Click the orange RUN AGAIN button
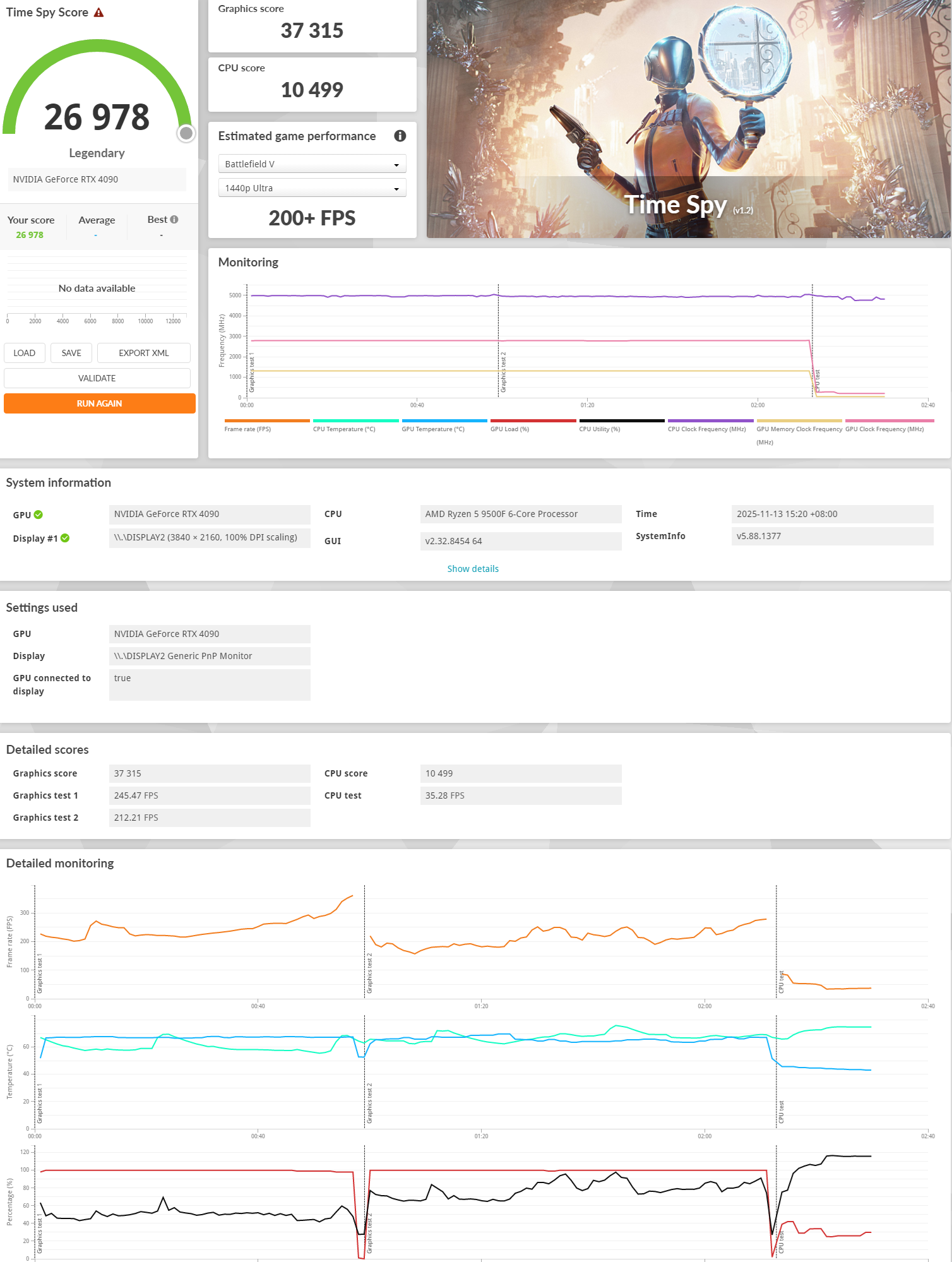 coord(99,403)
